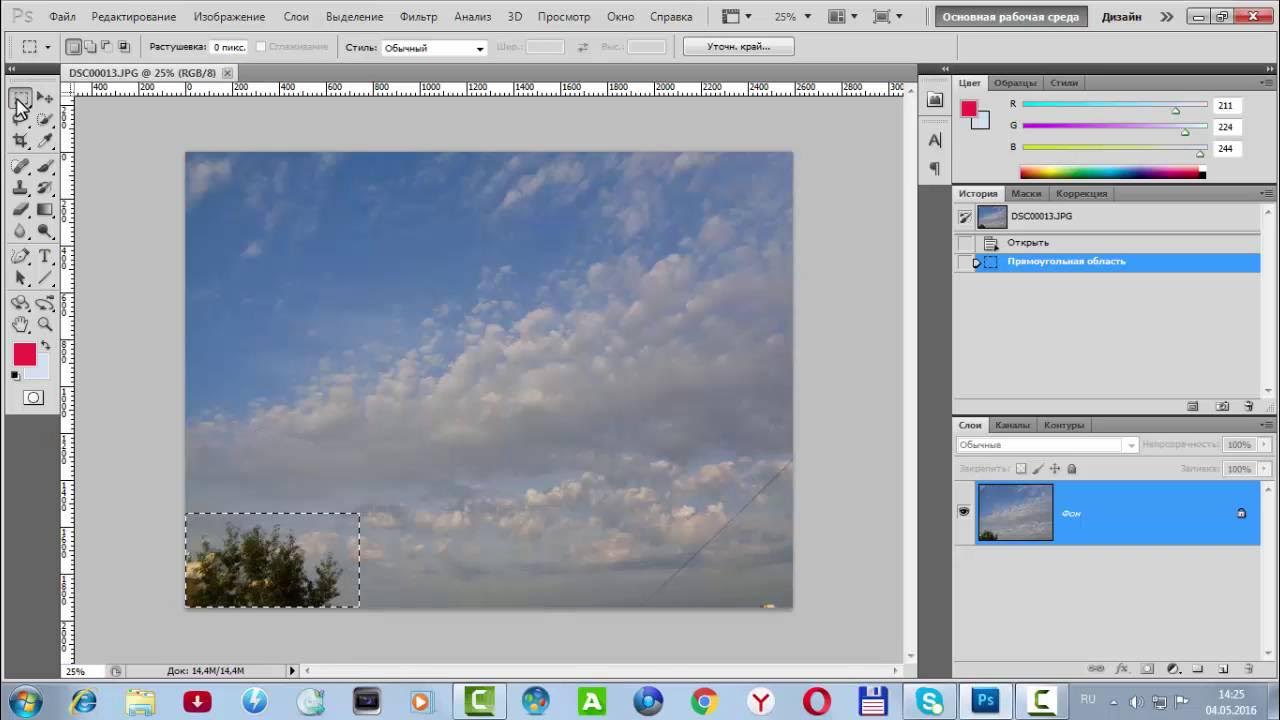This screenshot has width=1280, height=720.
Task: Toggle Сглаживание anti-alias checkbox
Action: click(x=261, y=47)
